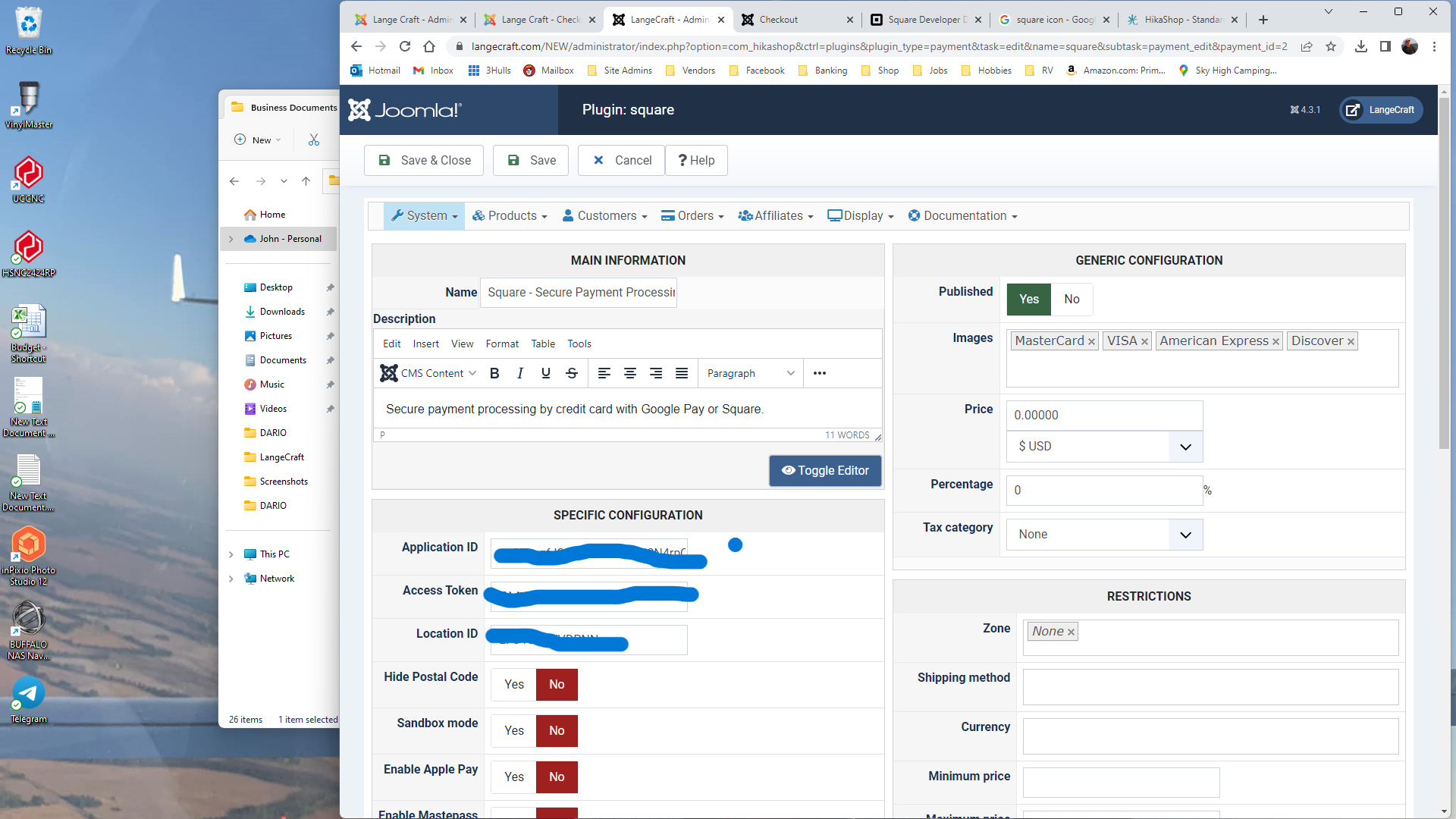This screenshot has height=819, width=1456.
Task: Apply underline with the U icon
Action: [x=546, y=373]
